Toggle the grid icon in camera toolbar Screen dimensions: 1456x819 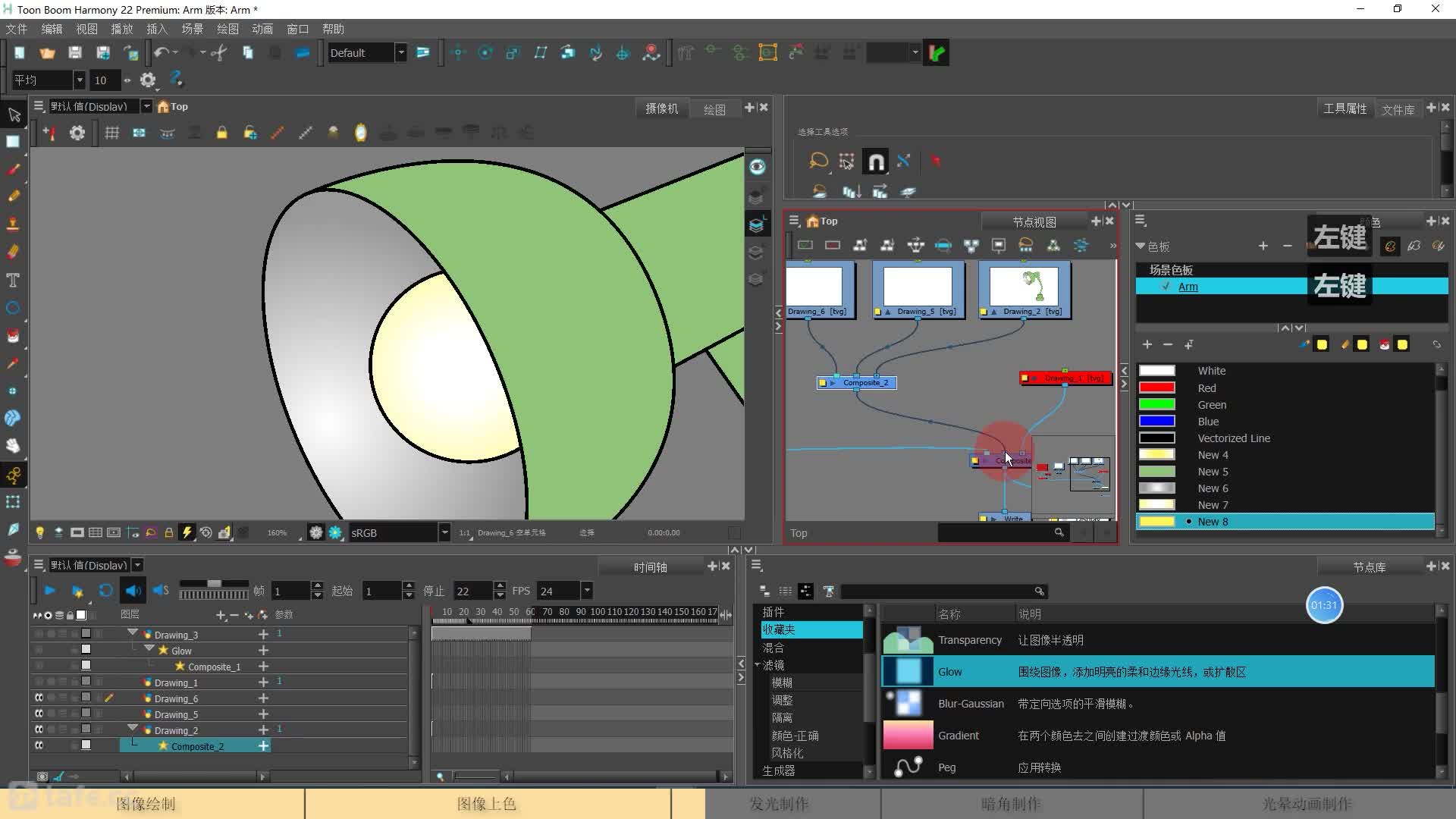click(x=111, y=133)
